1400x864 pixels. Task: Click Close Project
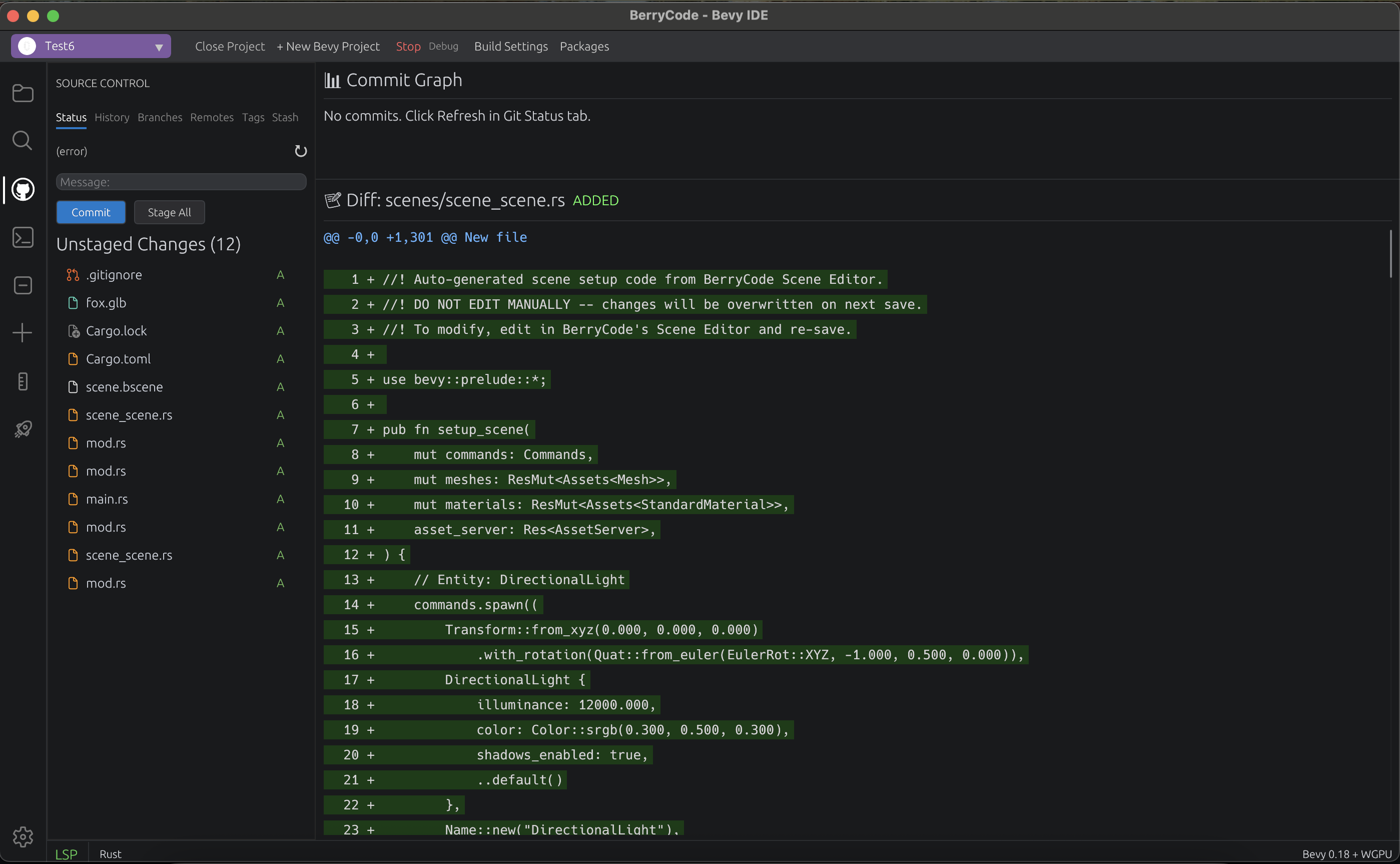pyautogui.click(x=230, y=46)
